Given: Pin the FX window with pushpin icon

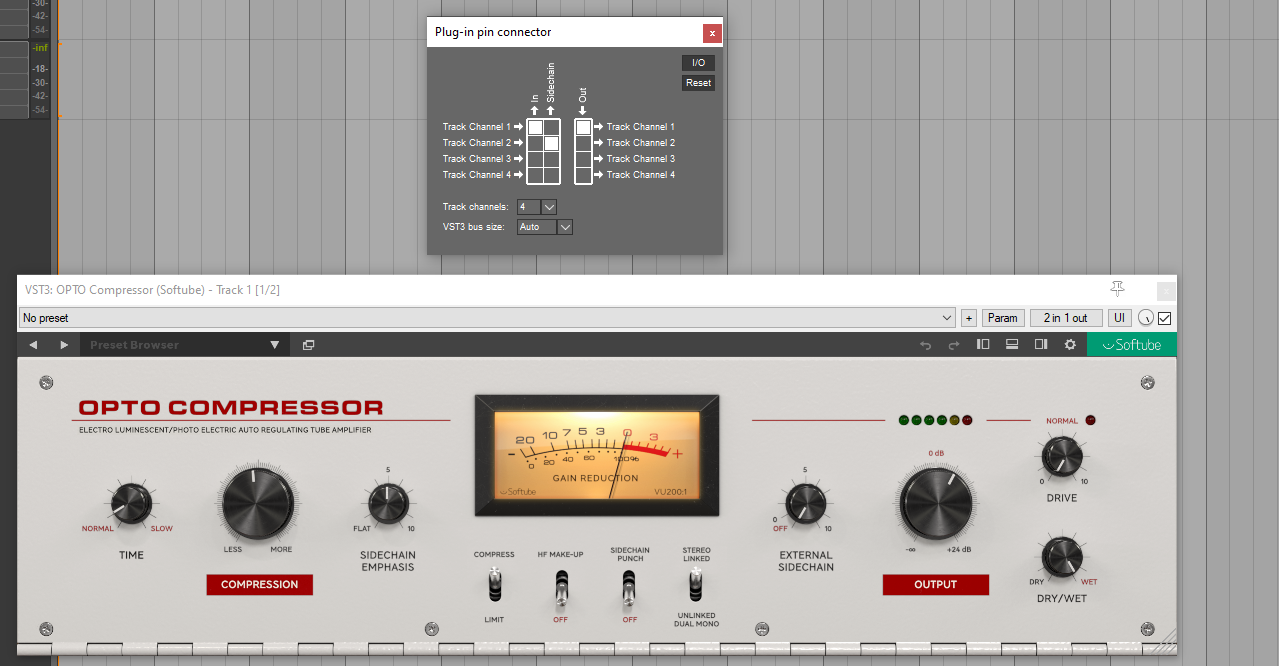Looking at the screenshot, I should [x=1117, y=289].
